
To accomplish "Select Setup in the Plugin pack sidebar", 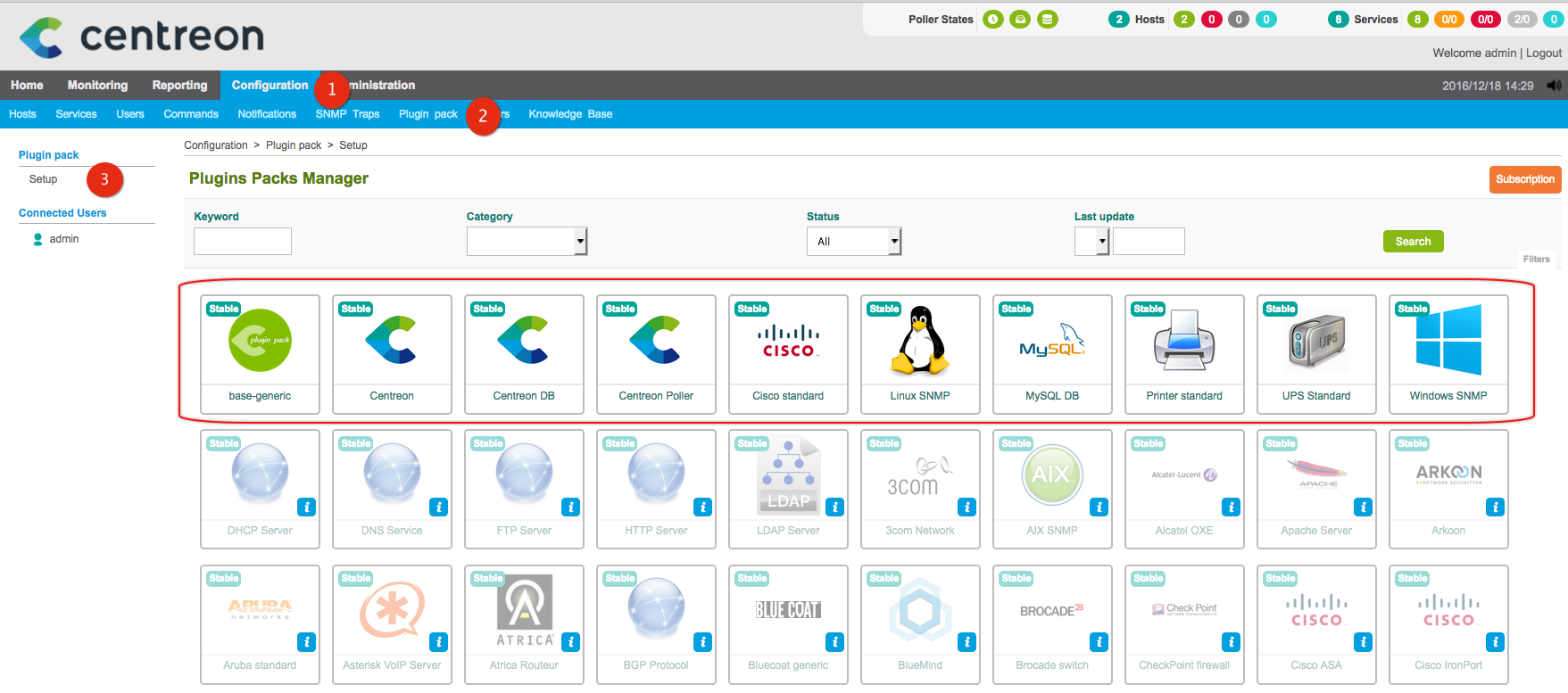I will point(43,179).
